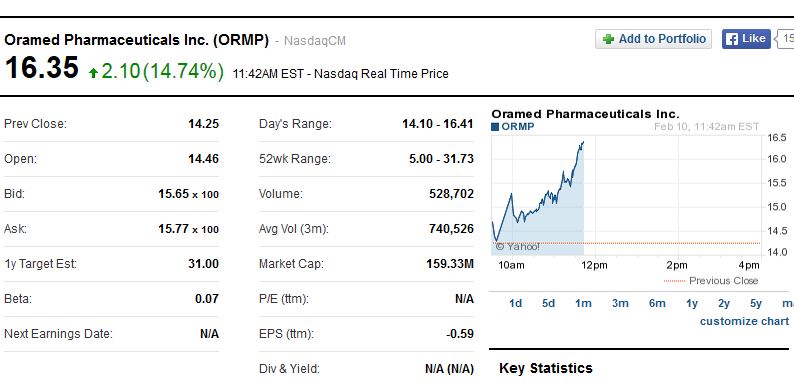This screenshot has width=794, height=383.
Task: Show the 6m chart range
Action: (657, 303)
